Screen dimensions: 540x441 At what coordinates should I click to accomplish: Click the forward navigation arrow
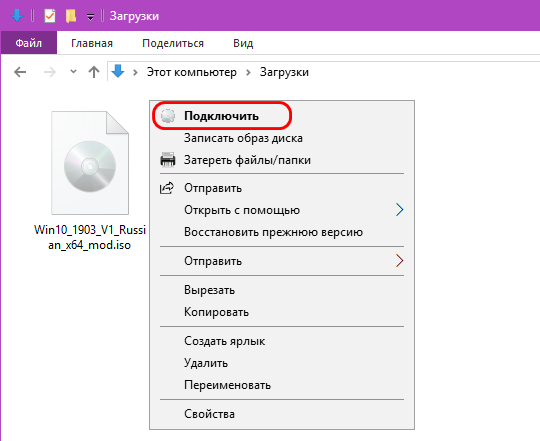50,72
